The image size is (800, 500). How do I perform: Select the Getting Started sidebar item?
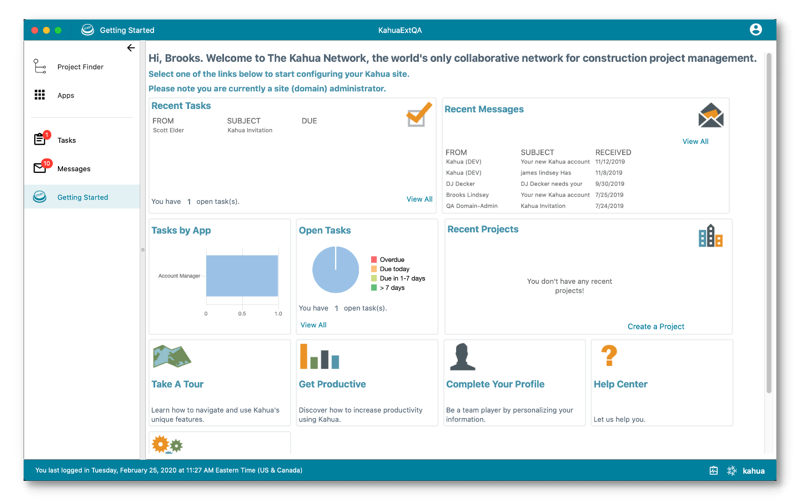tap(82, 197)
